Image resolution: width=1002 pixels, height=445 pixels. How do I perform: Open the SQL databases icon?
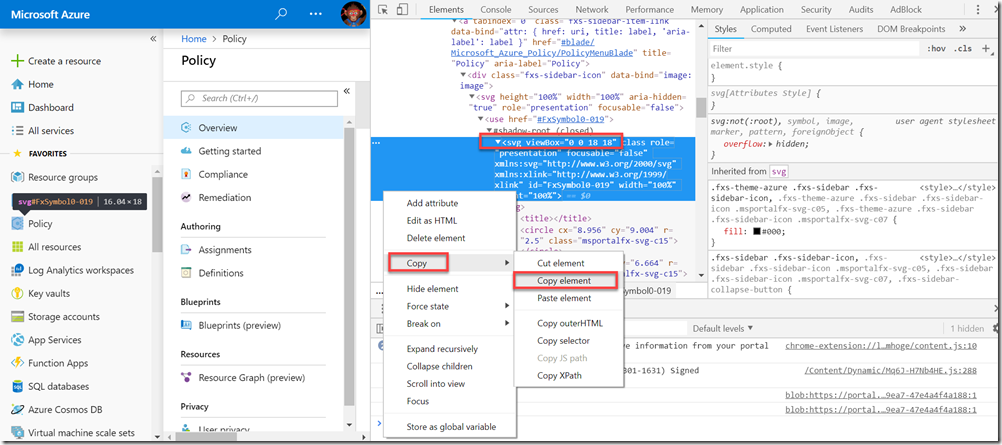tap(17, 386)
